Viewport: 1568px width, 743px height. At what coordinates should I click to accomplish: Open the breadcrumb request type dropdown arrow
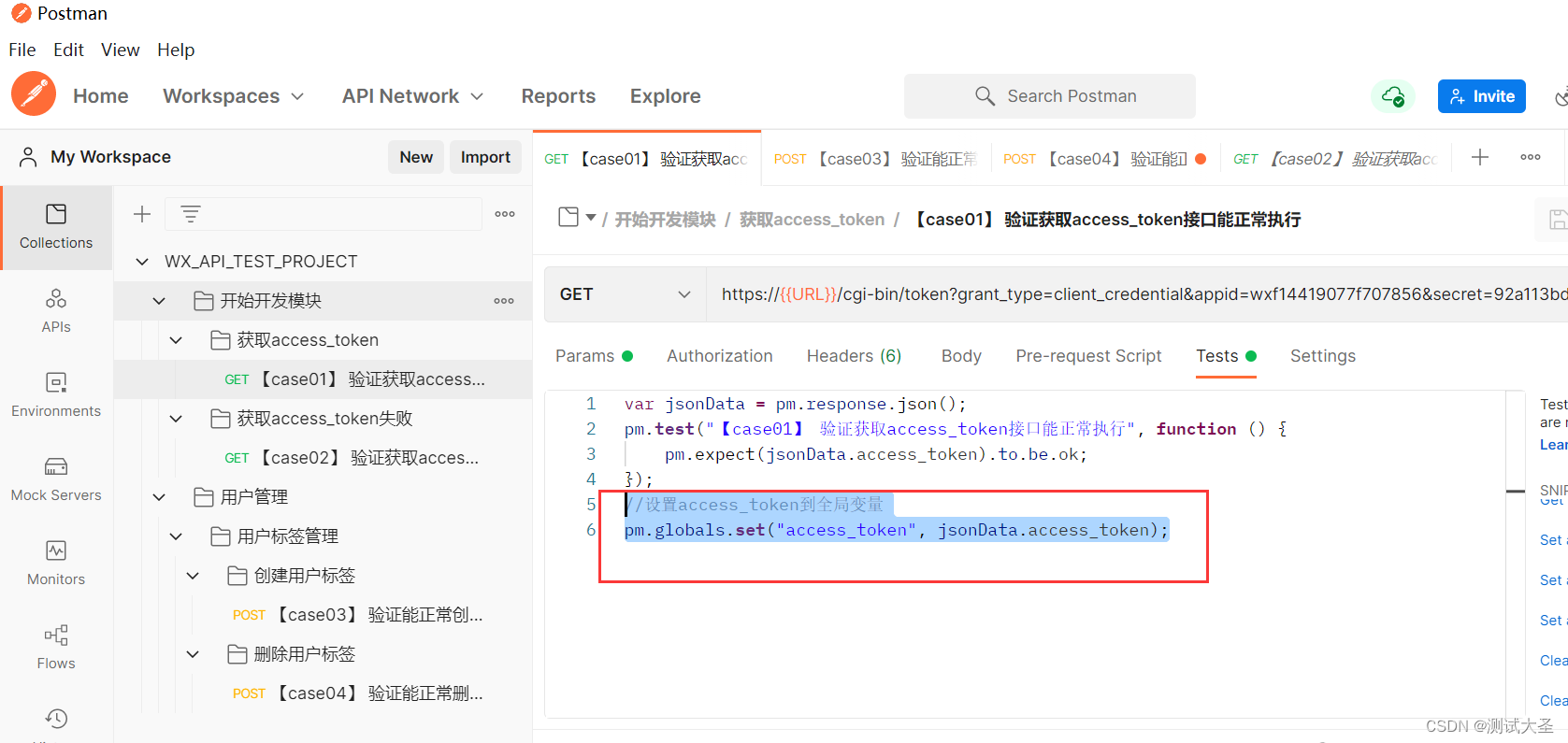[591, 218]
